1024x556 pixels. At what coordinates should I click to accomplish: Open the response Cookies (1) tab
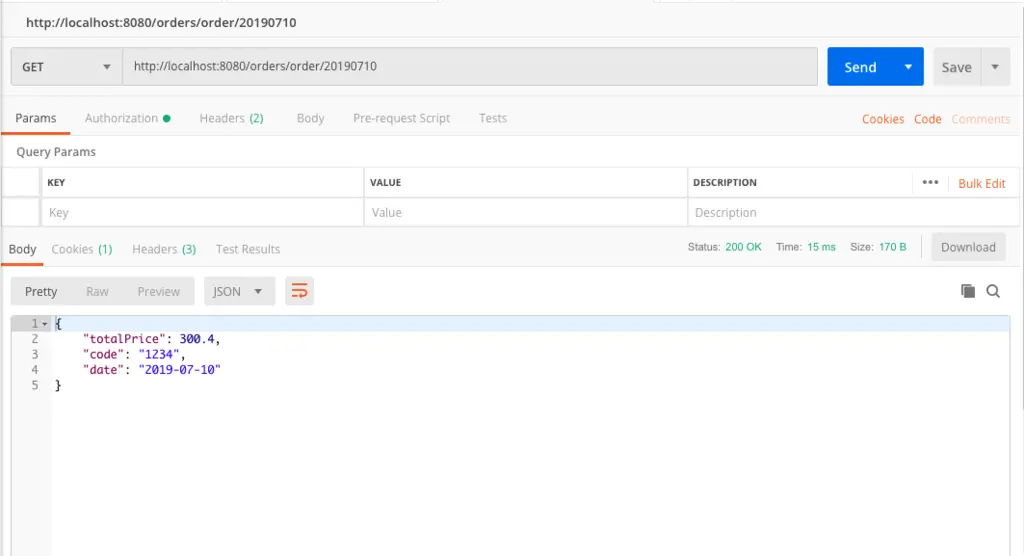pyautogui.click(x=82, y=249)
